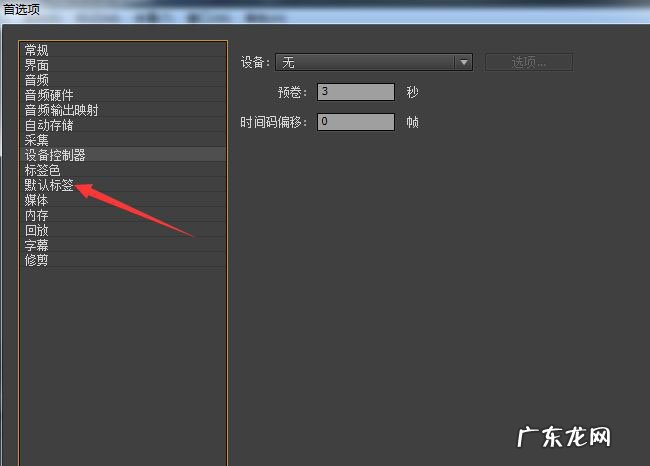650x466 pixels.
Task: Select 常规 in the preferences list
Action: tap(123, 50)
